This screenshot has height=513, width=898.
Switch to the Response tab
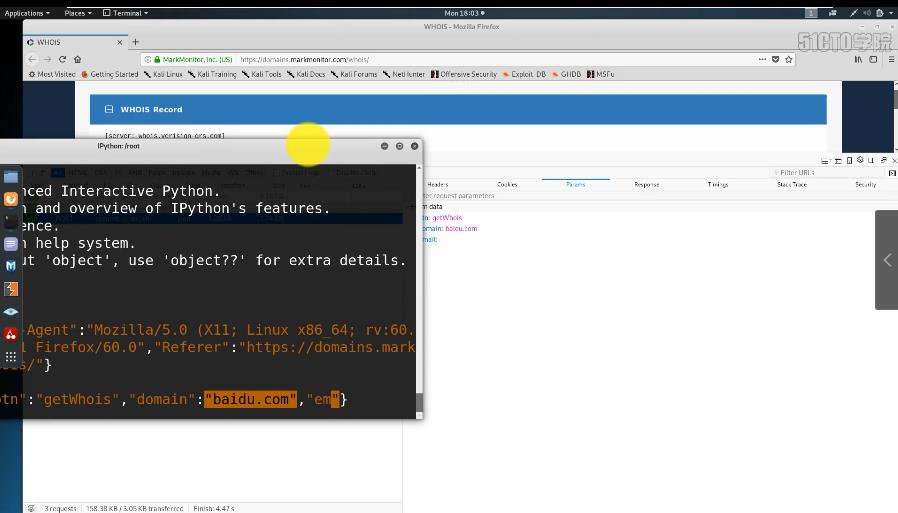click(646, 184)
